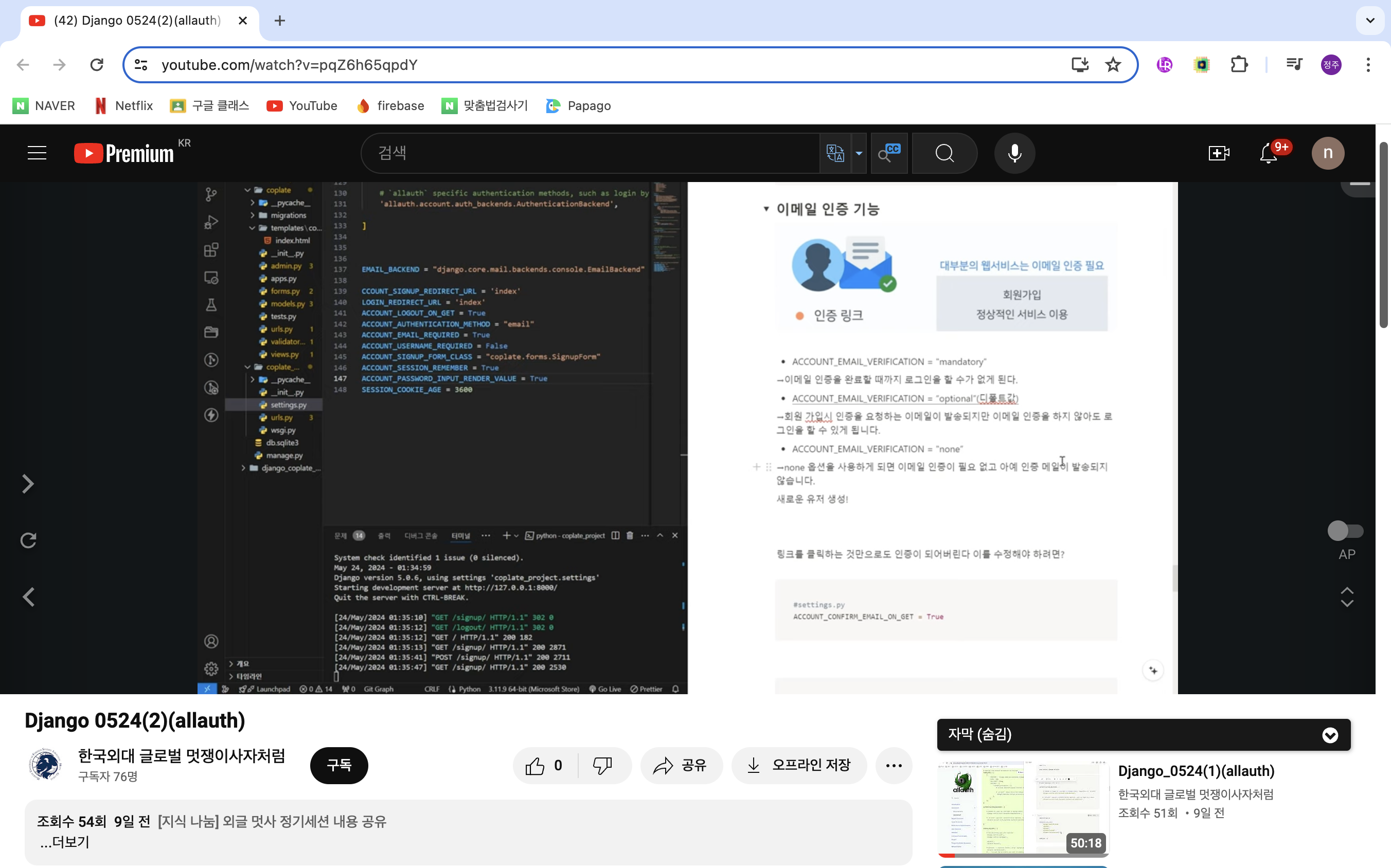Open the Netflix bookmark
Viewport: 1391px width, 868px height.
tap(124, 105)
